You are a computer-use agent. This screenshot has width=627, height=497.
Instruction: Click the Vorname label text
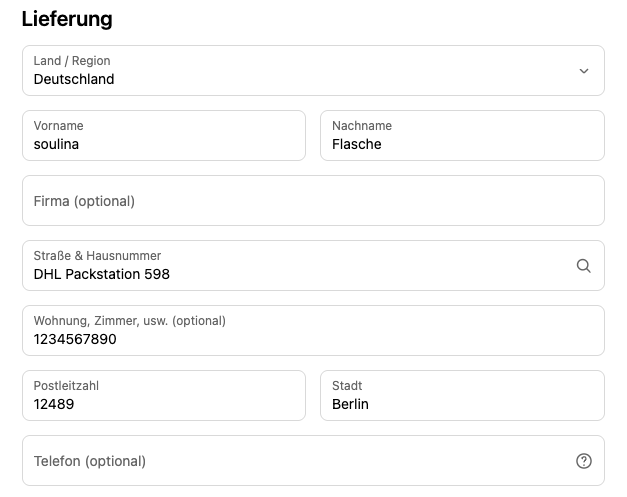coord(58,126)
